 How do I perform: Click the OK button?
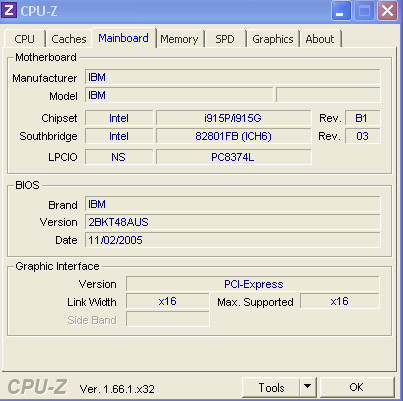tap(357, 387)
